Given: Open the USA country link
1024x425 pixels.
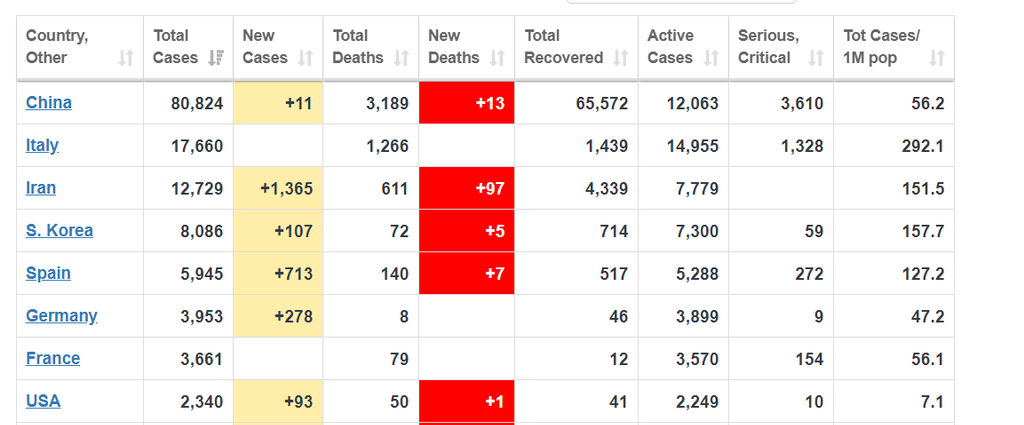Looking at the screenshot, I should pyautogui.click(x=43, y=401).
